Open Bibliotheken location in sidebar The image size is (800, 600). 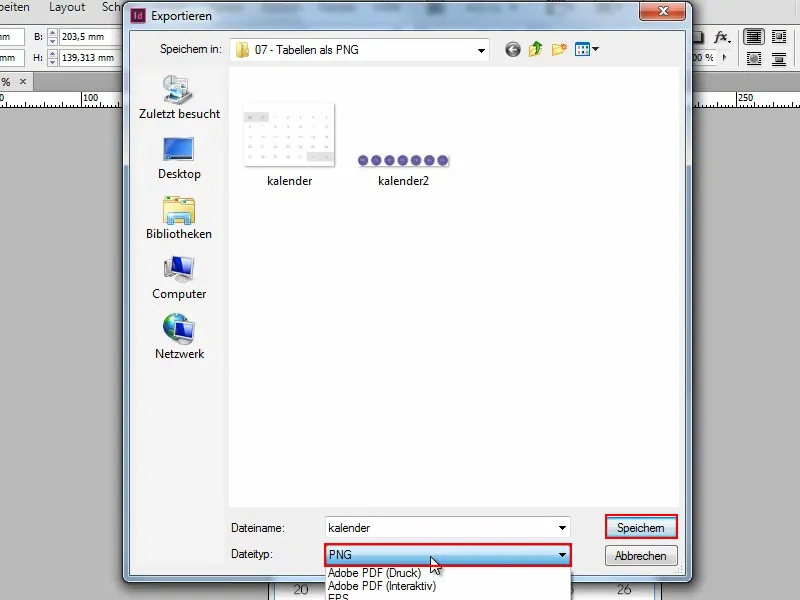coord(179,218)
